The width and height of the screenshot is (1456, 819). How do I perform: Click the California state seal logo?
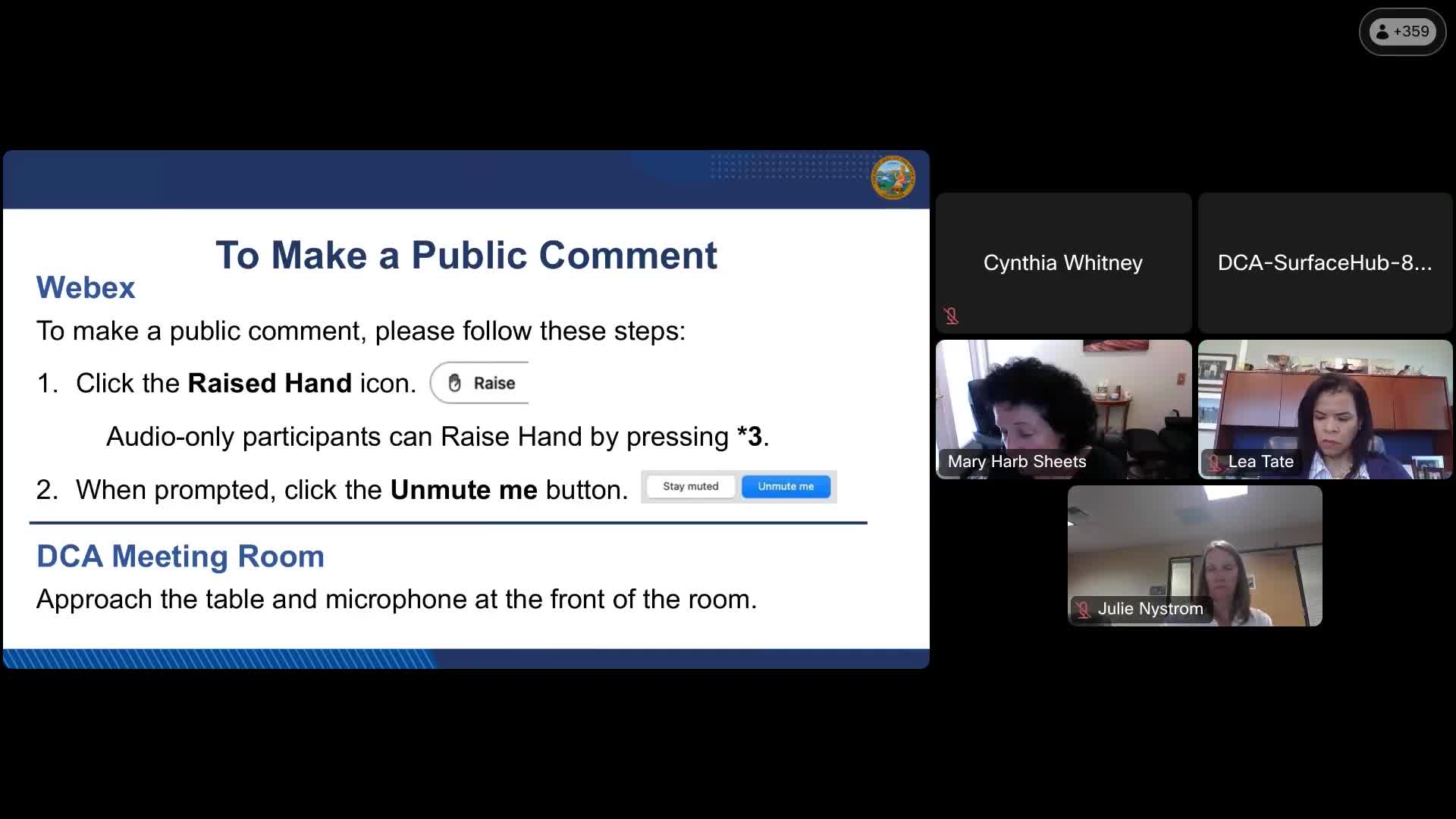click(x=893, y=177)
